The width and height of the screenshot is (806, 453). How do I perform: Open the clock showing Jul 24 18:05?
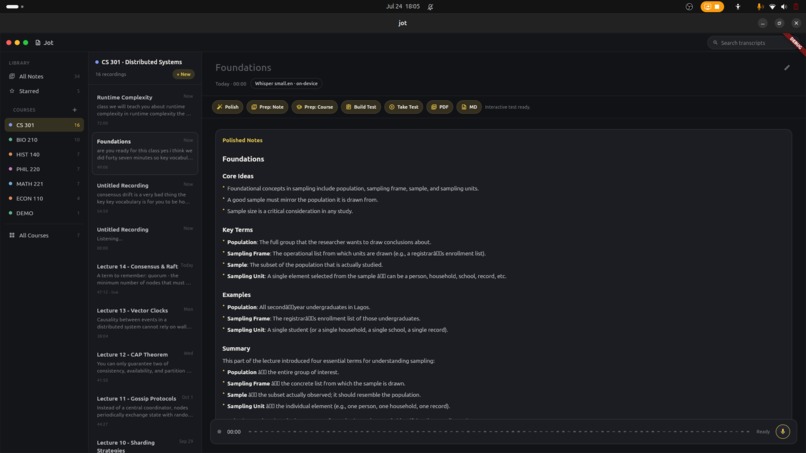[403, 7]
